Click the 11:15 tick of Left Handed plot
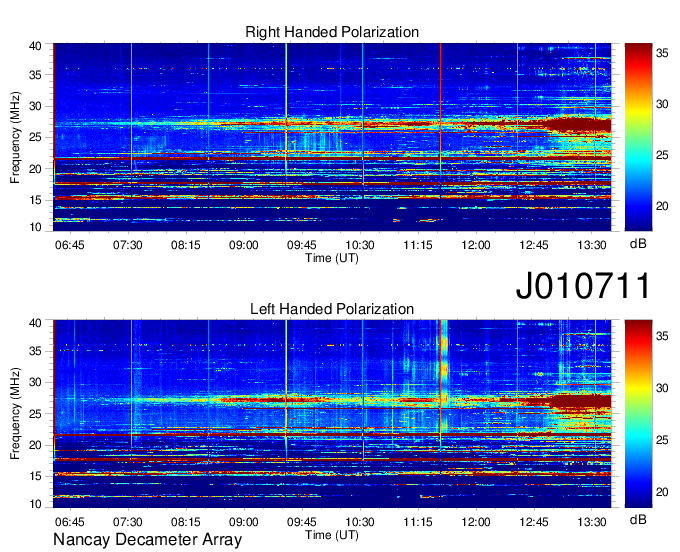This screenshot has height=552, width=680. (x=418, y=522)
